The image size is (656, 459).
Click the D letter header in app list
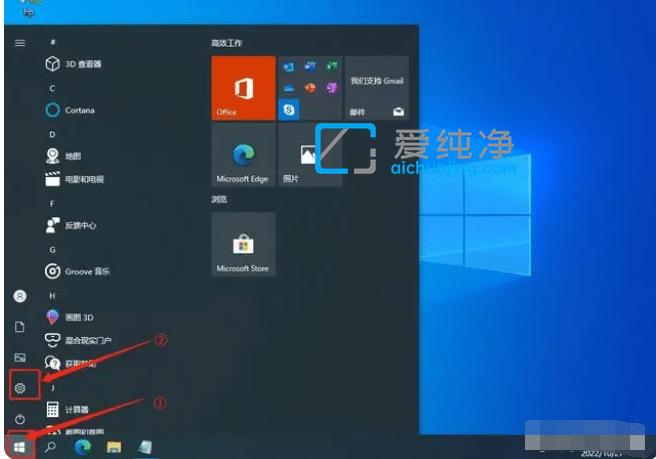click(52, 134)
